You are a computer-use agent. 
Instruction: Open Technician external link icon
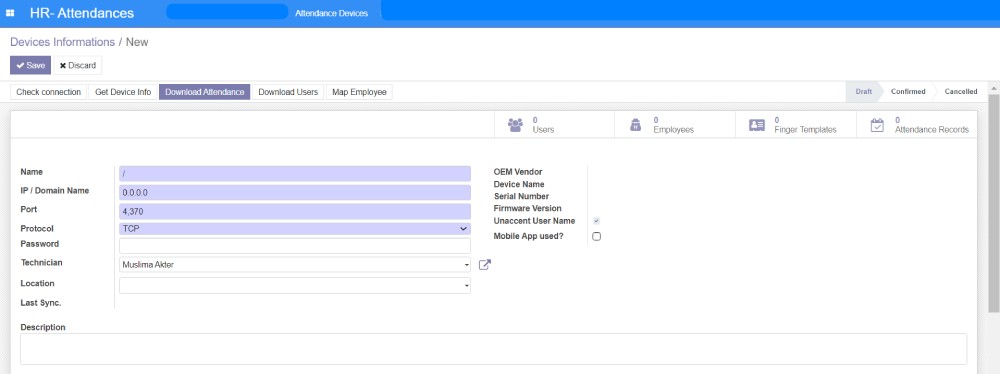(485, 264)
